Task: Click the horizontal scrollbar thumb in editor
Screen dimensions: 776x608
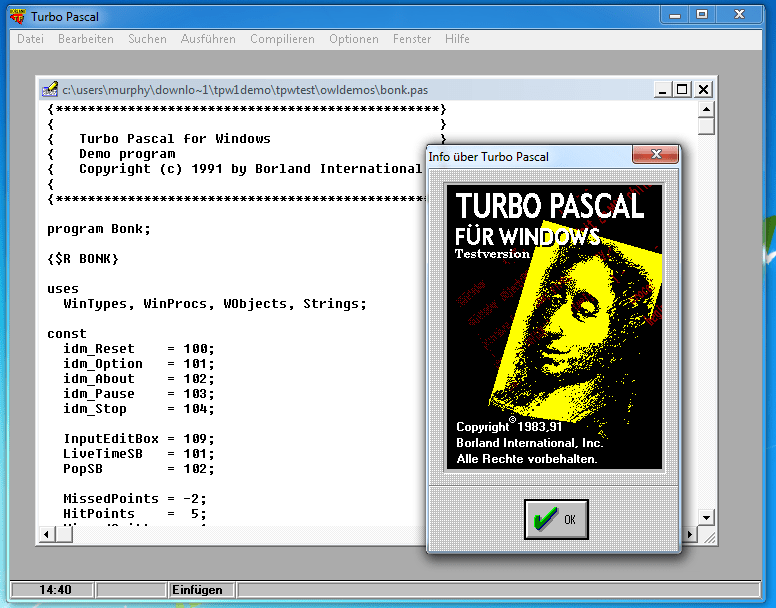Action: coord(64,534)
